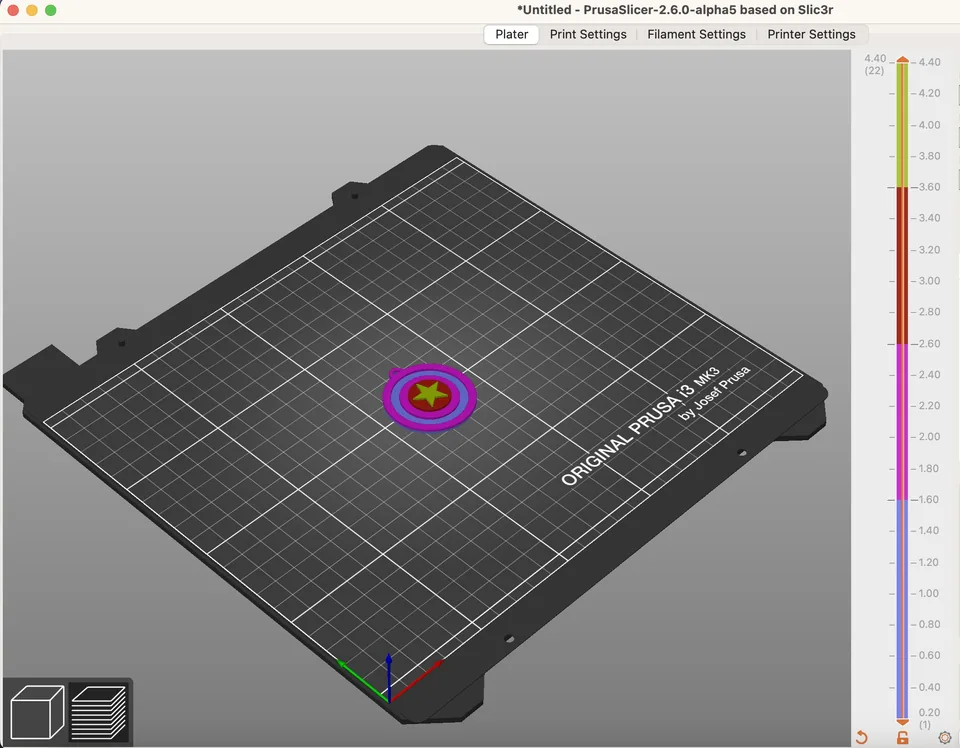
Task: Click the yellow star on the model
Action: tap(430, 394)
